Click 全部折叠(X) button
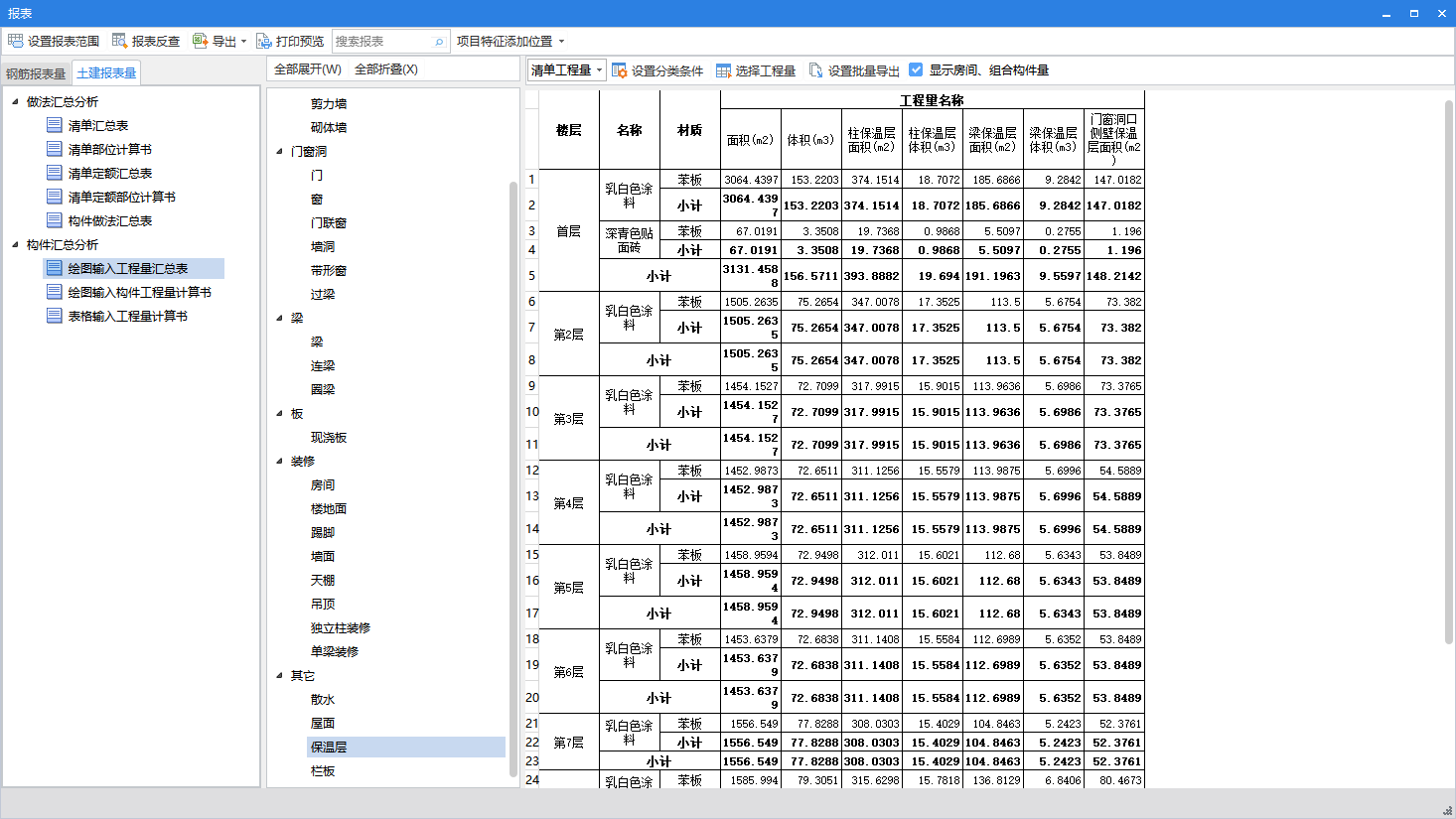This screenshot has width=1456, height=819. [x=386, y=69]
